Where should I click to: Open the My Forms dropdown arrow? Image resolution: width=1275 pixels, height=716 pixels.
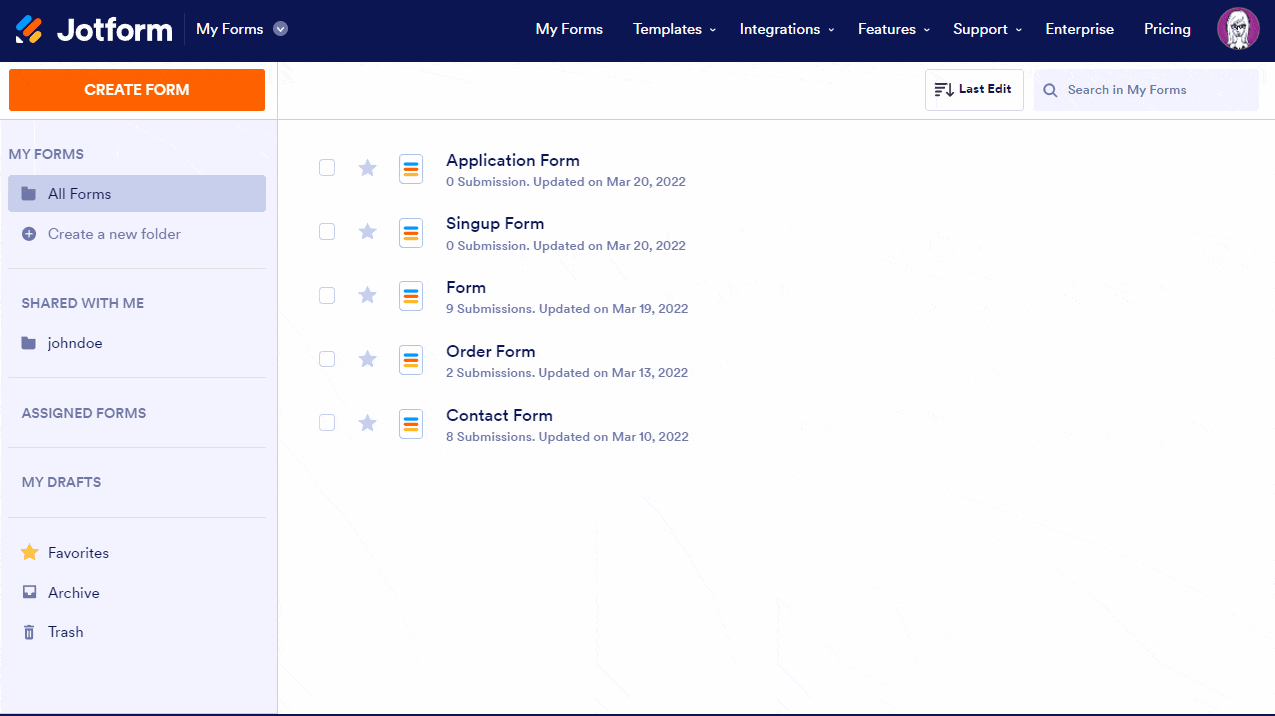click(281, 29)
